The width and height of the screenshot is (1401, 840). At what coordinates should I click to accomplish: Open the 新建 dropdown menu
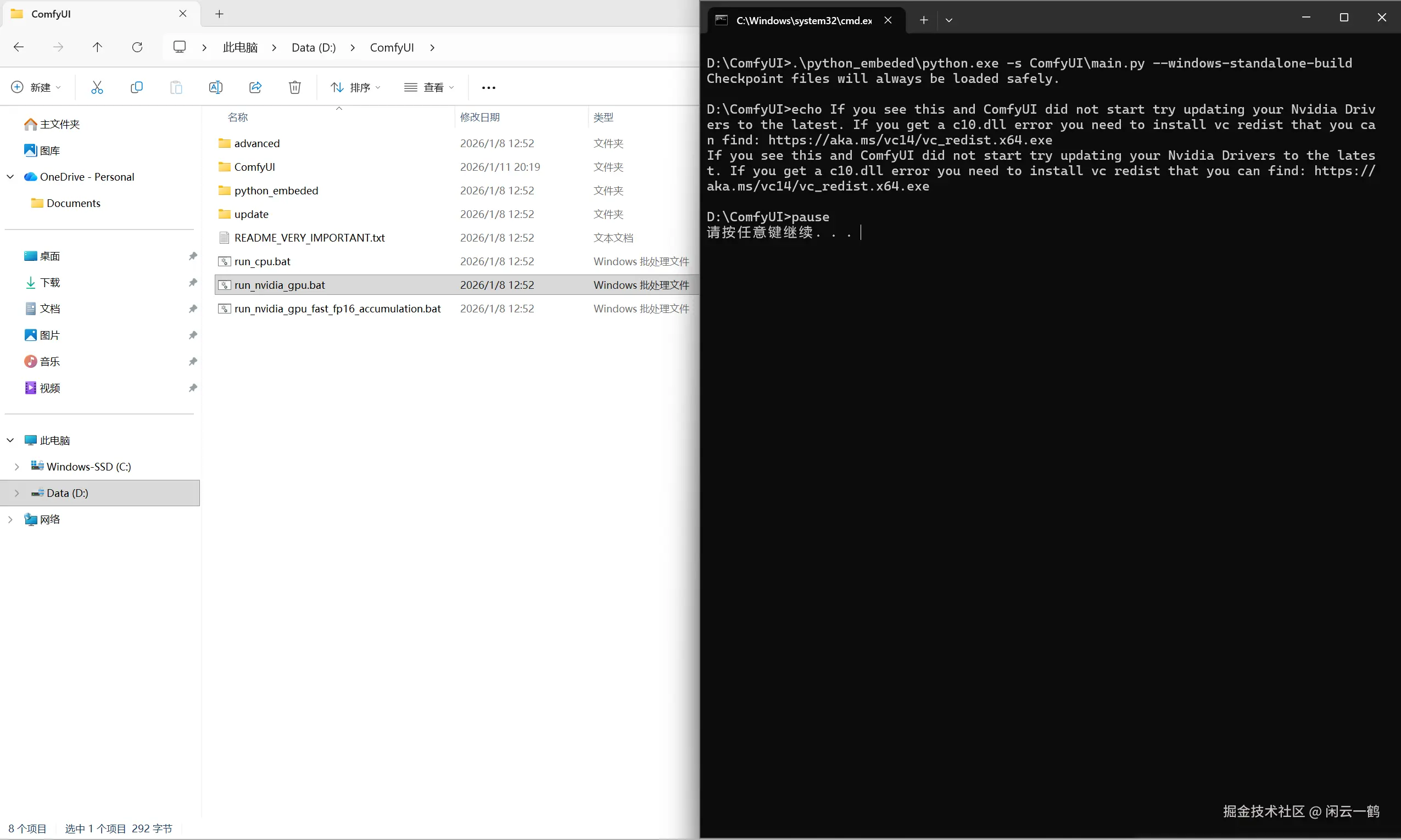point(36,87)
